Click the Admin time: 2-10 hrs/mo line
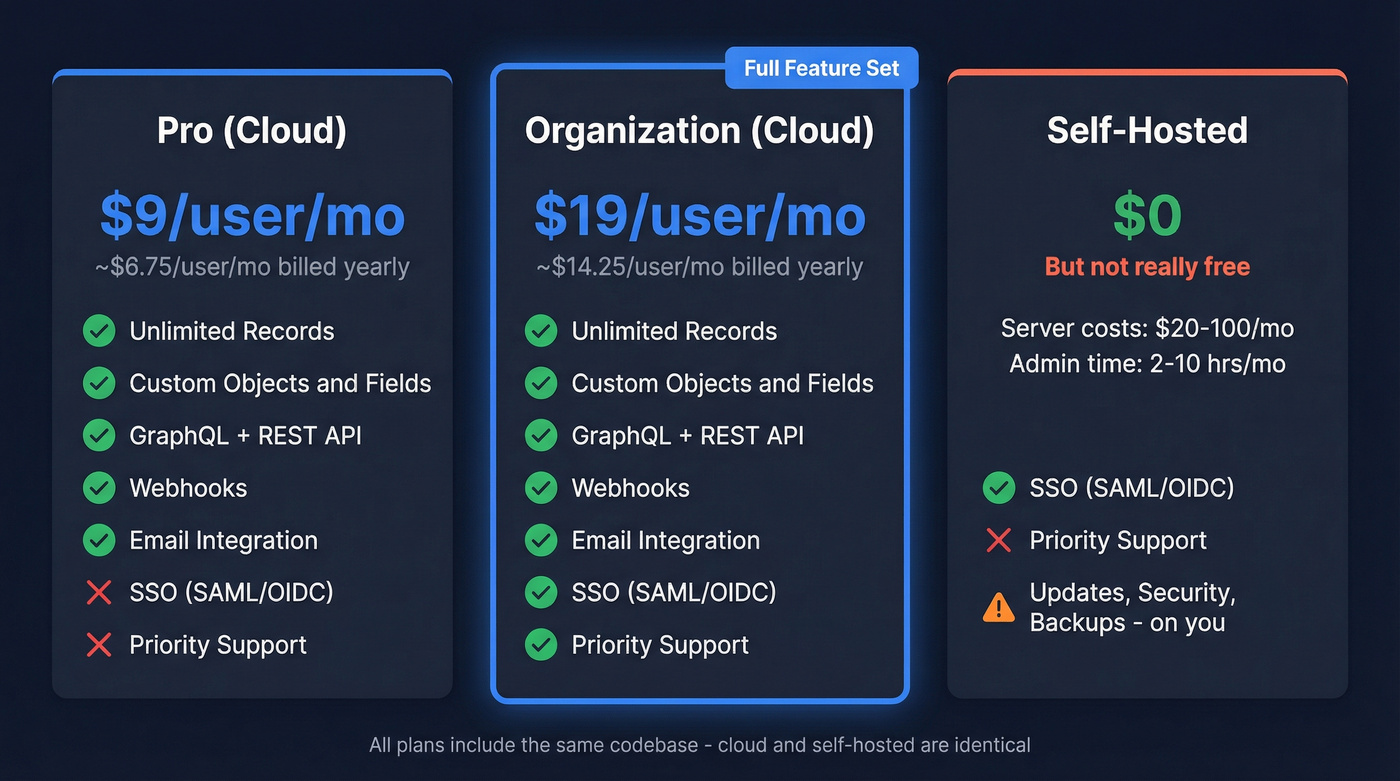 [x=1147, y=363]
